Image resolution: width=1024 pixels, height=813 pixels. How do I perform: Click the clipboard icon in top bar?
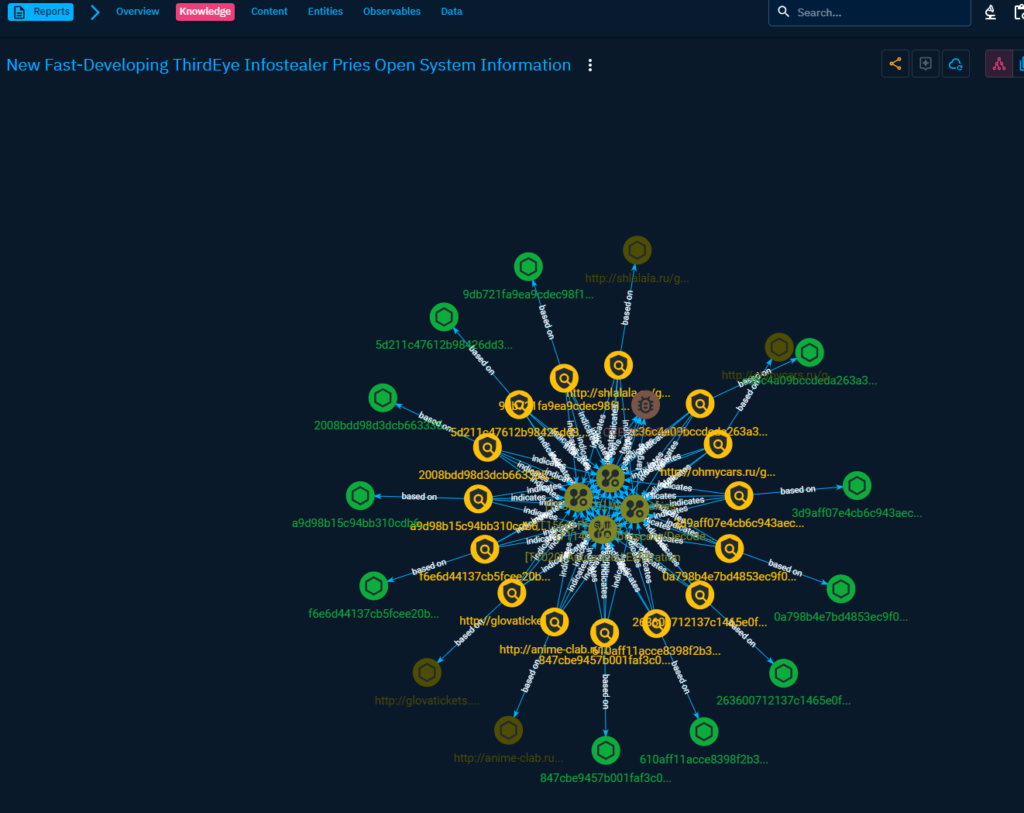pos(1017,12)
